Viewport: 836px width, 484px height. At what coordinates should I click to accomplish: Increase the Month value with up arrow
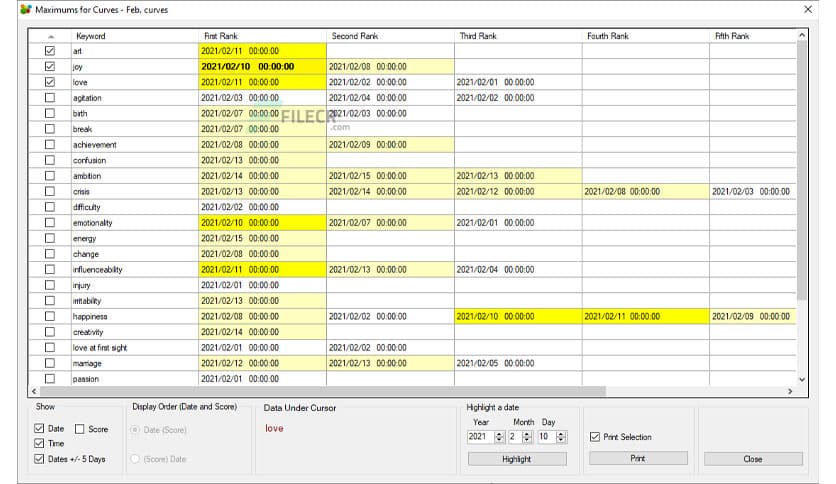pos(527,434)
